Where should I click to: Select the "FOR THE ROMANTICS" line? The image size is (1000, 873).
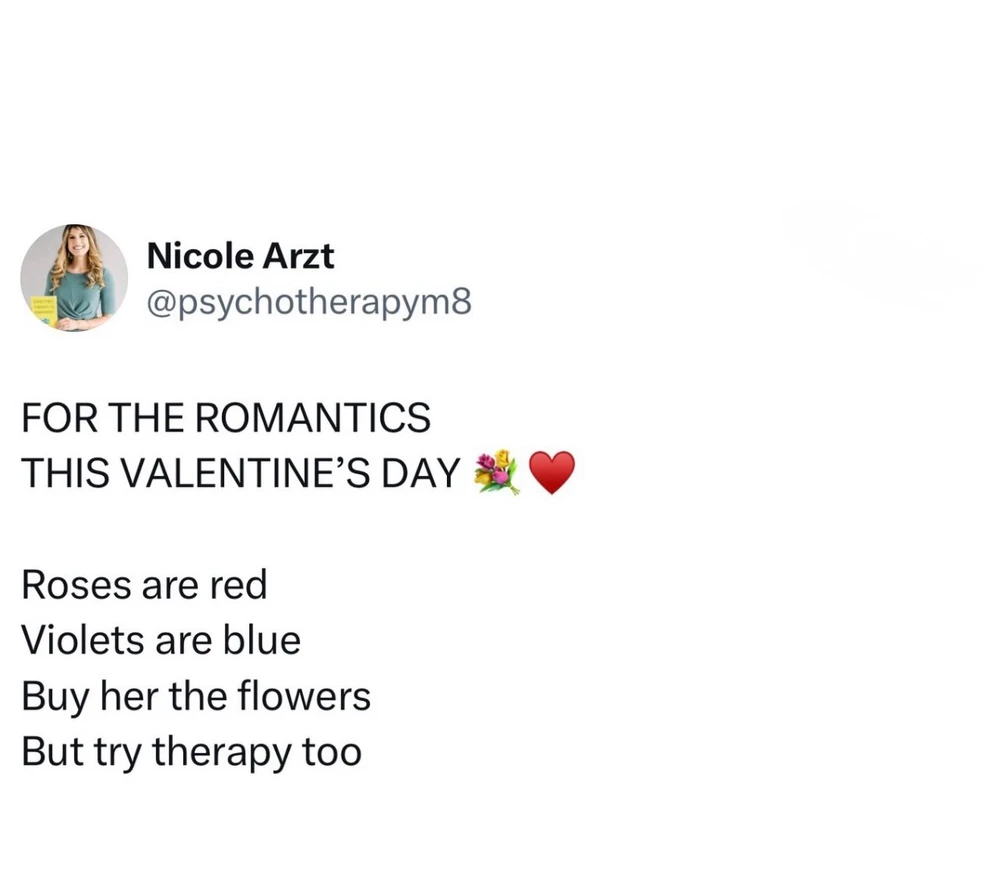click(x=226, y=417)
